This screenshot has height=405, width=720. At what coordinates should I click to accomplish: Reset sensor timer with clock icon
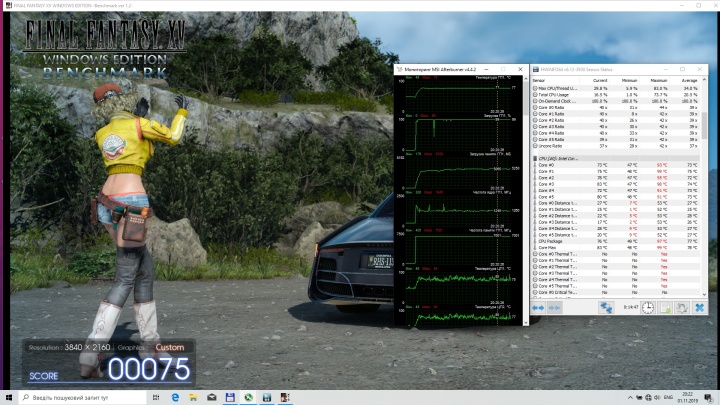pos(648,309)
